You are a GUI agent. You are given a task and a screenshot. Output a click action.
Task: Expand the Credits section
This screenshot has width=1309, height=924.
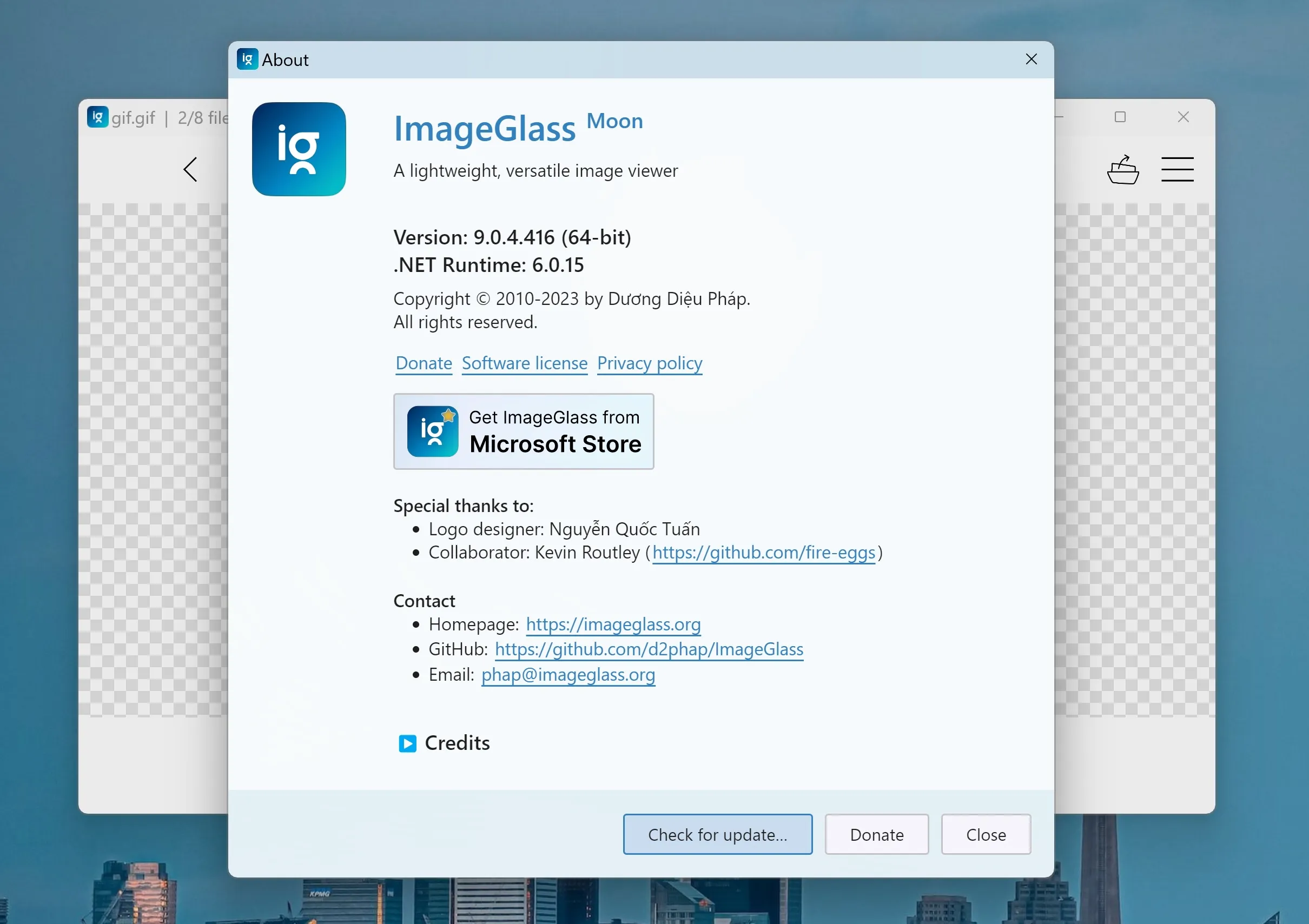pos(457,743)
